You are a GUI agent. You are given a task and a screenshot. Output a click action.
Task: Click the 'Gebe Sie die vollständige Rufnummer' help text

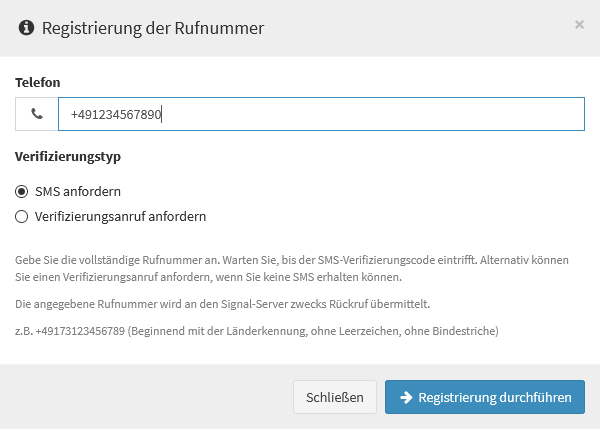pyautogui.click(x=292, y=268)
